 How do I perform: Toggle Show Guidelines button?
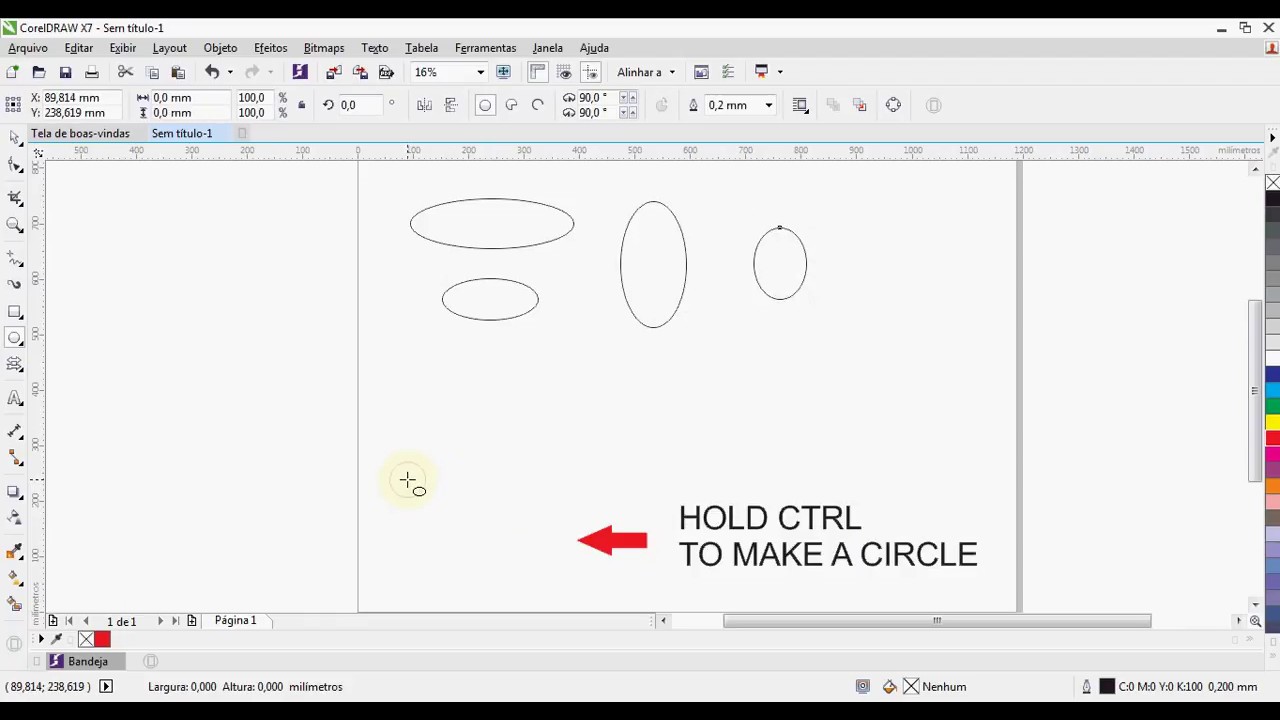click(591, 72)
